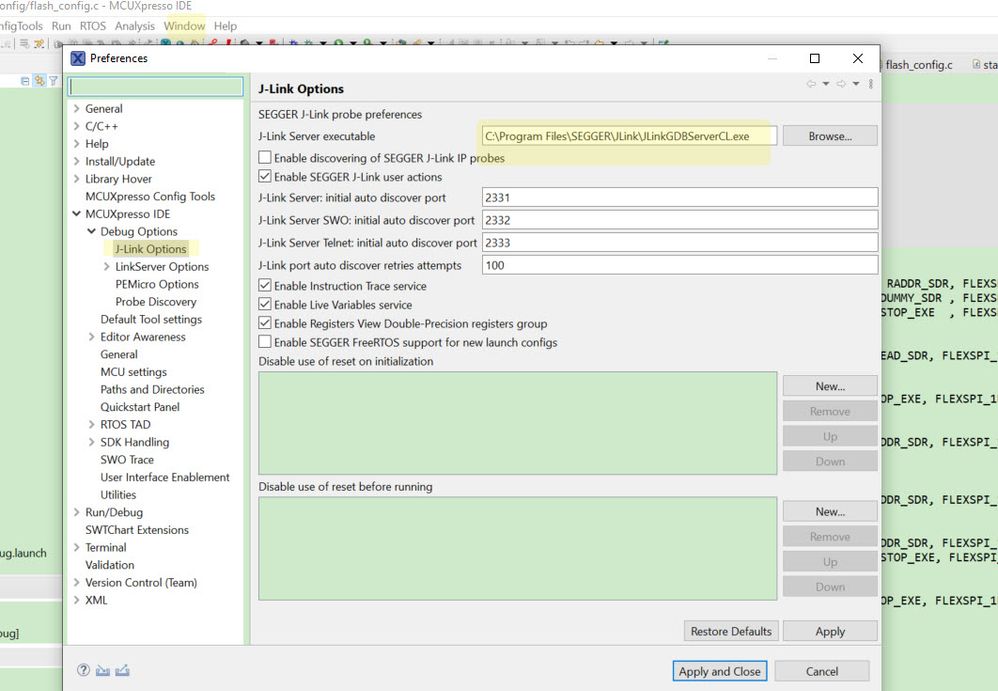
Task: Click the import preferences icon
Action: [102, 670]
